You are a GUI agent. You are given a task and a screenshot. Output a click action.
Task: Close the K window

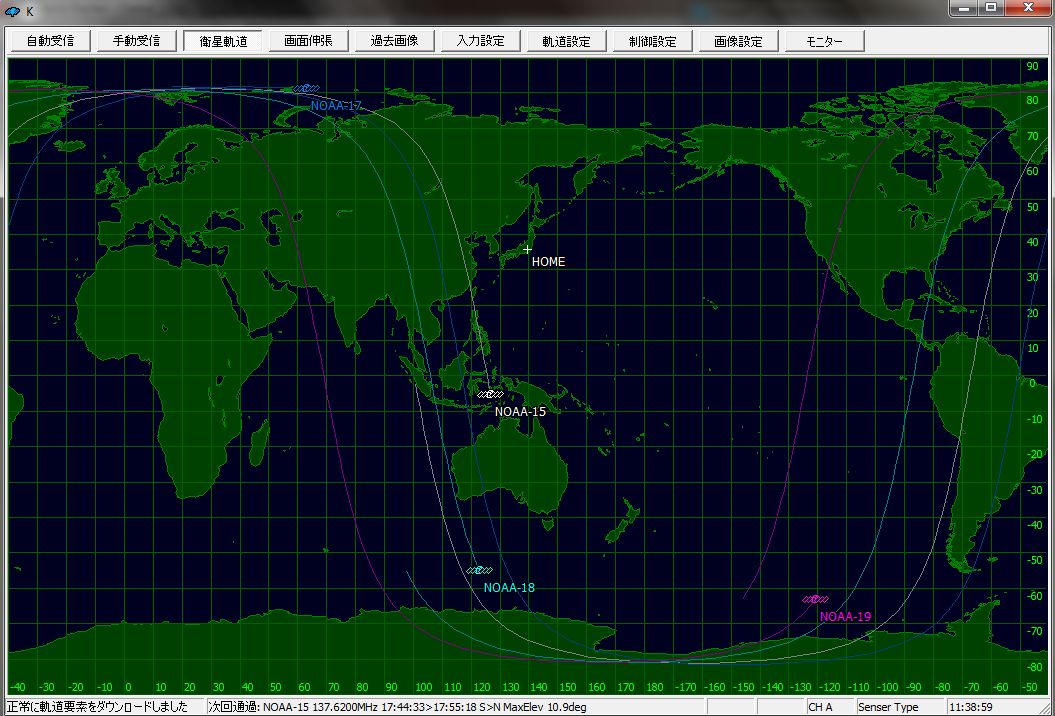tap(1028, 8)
